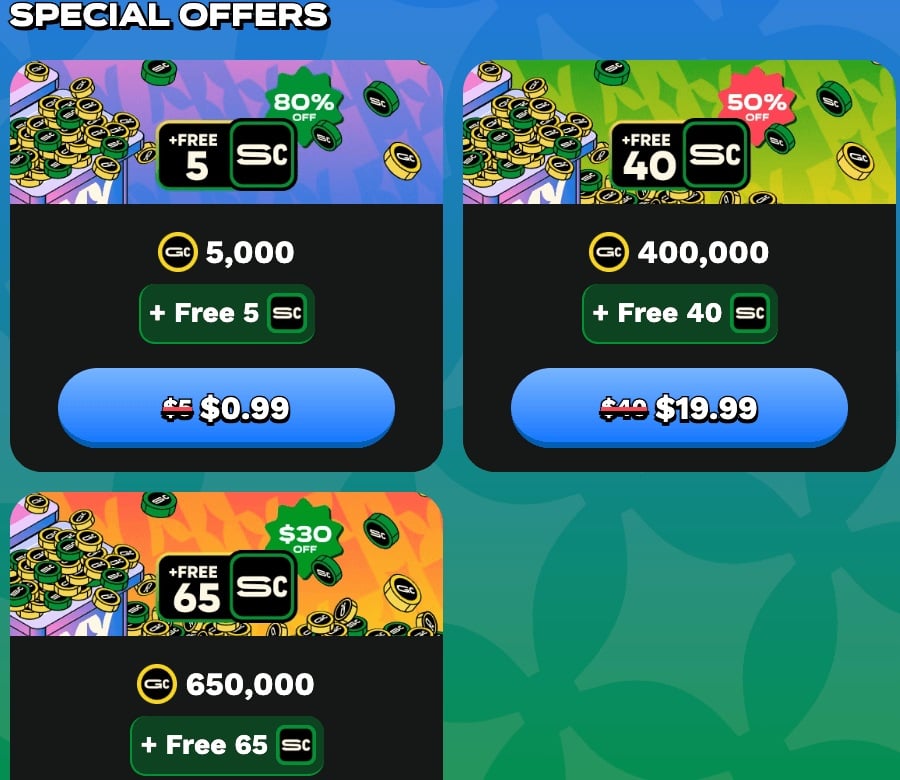Click the GC coin icon beside 5,000
Image resolution: width=900 pixels, height=780 pixels.
[x=178, y=251]
